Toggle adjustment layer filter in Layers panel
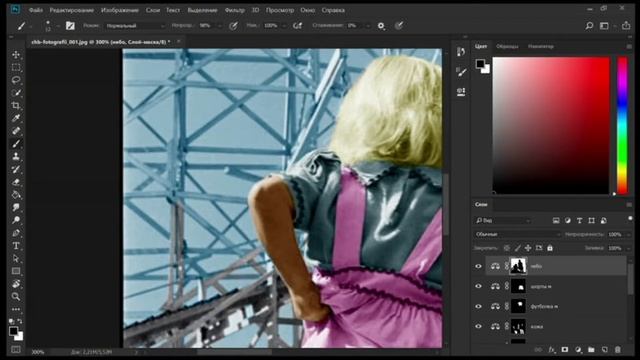 [x=568, y=221]
